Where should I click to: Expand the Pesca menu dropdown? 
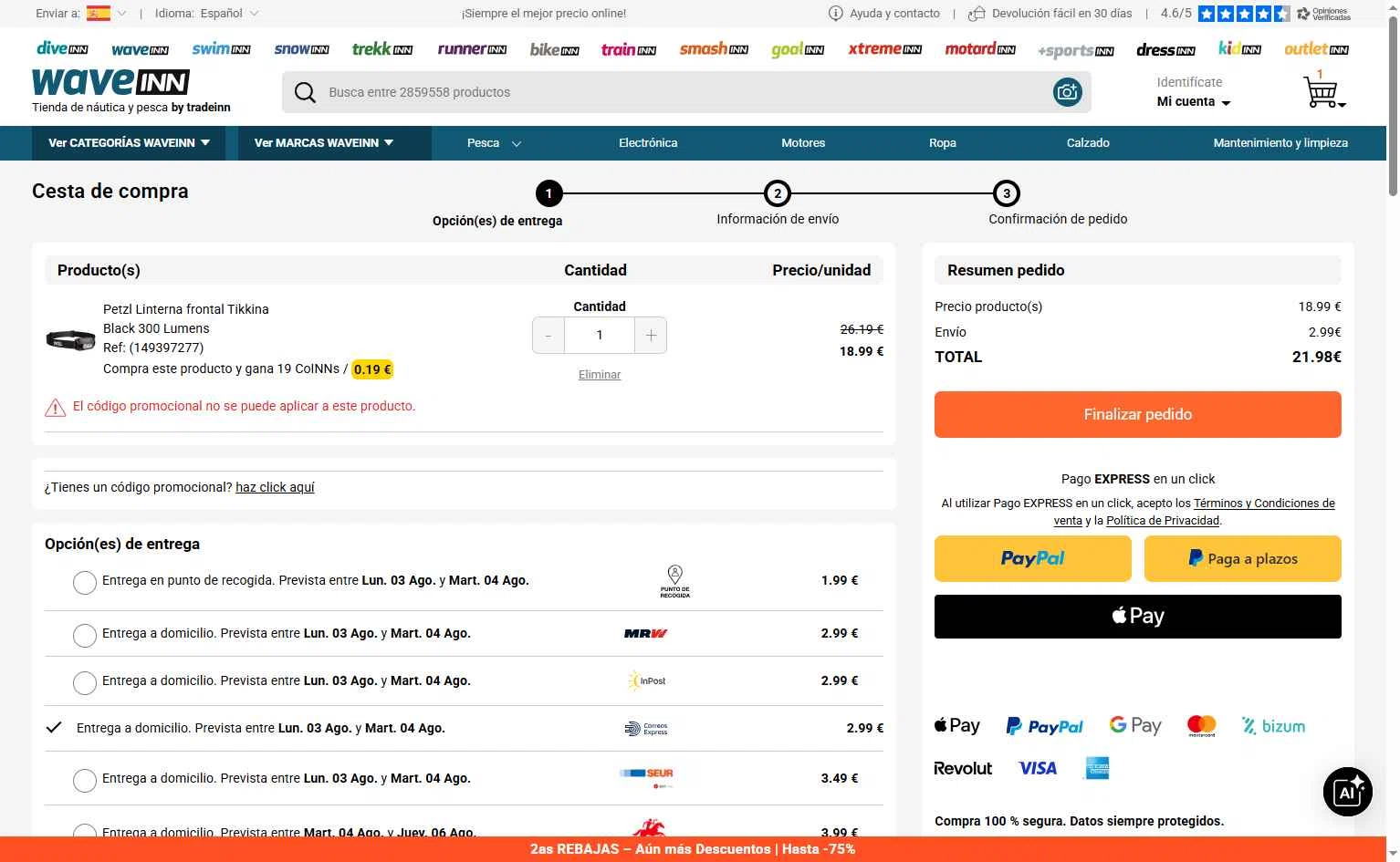coord(494,143)
